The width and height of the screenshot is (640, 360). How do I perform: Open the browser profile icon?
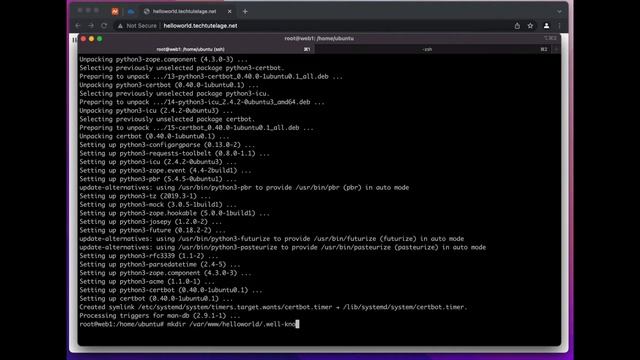[546, 26]
